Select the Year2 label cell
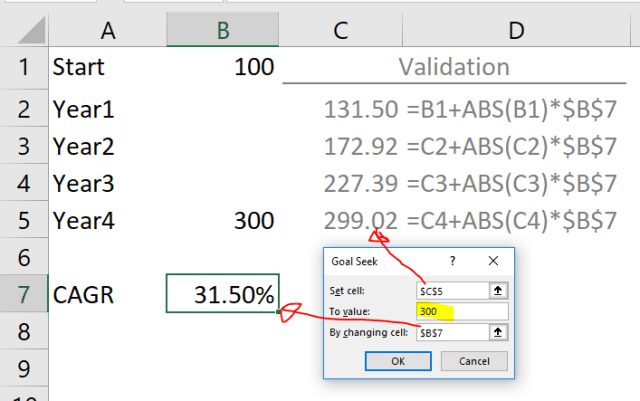The width and height of the screenshot is (640, 401). (108, 146)
